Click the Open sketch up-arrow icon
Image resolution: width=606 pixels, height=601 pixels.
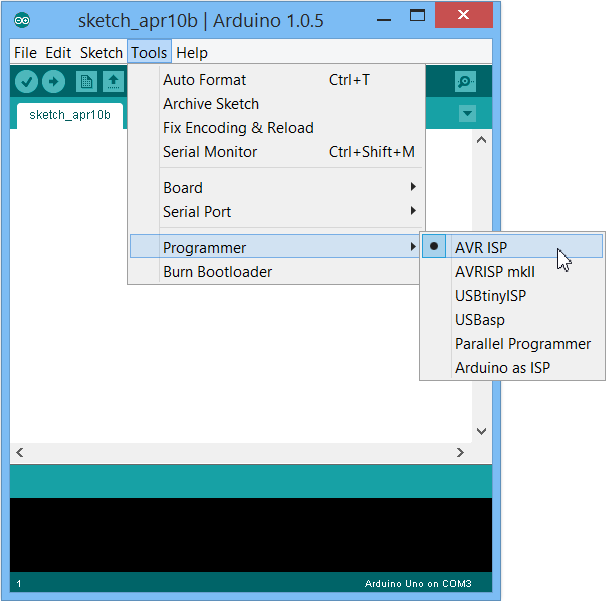(x=113, y=82)
